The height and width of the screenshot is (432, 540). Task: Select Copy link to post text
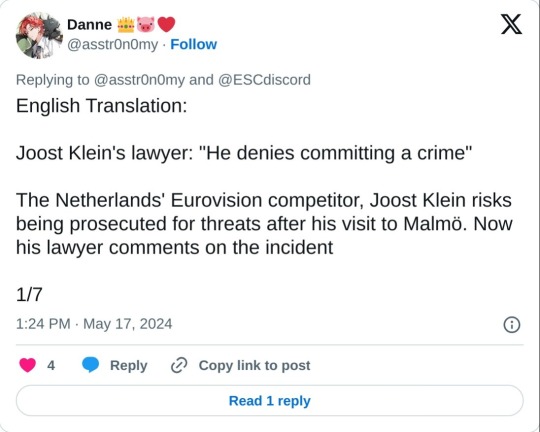click(x=254, y=366)
